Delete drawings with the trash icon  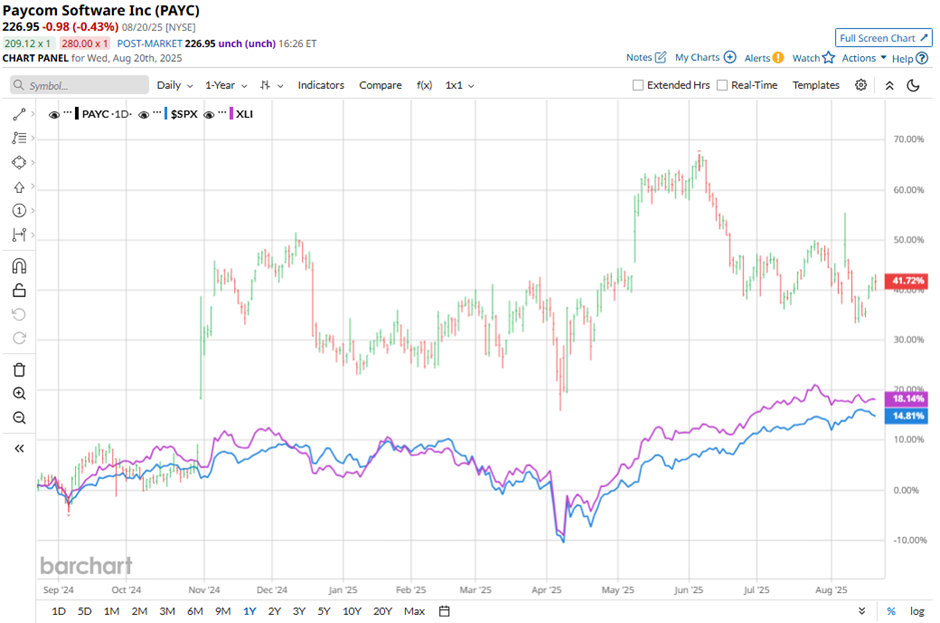pyautogui.click(x=19, y=369)
